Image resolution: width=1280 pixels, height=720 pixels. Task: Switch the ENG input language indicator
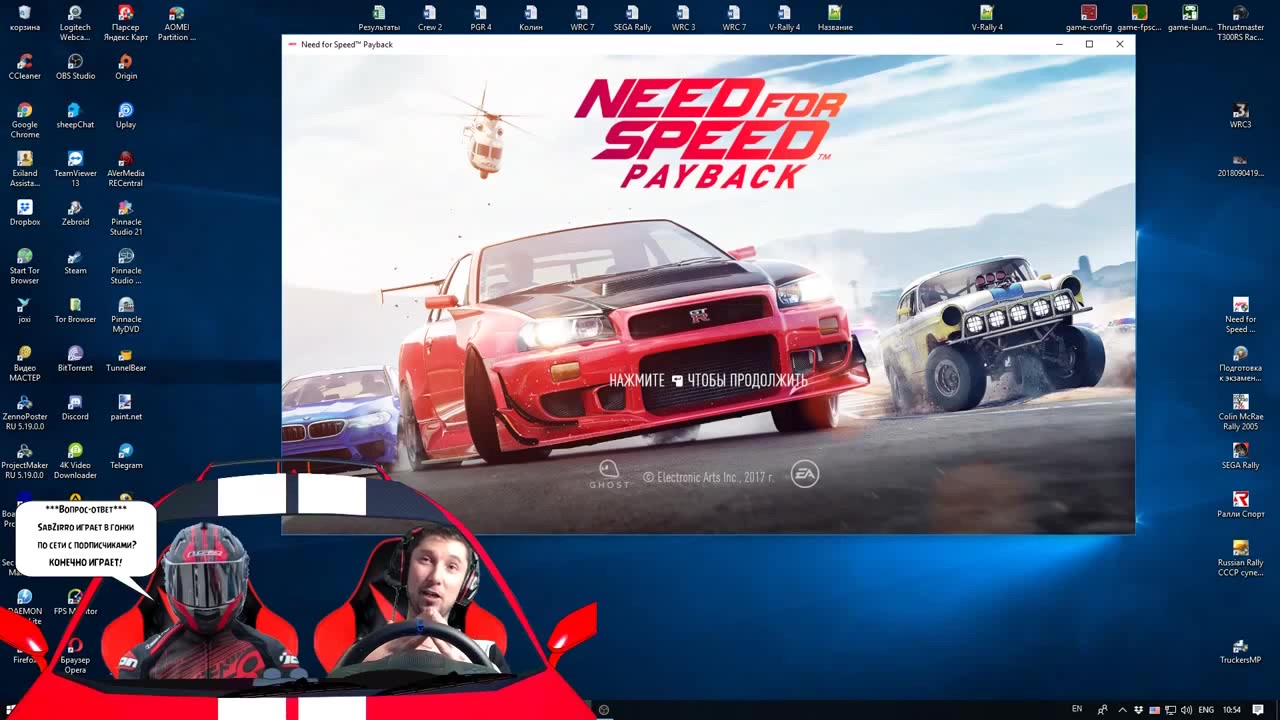[1207, 709]
